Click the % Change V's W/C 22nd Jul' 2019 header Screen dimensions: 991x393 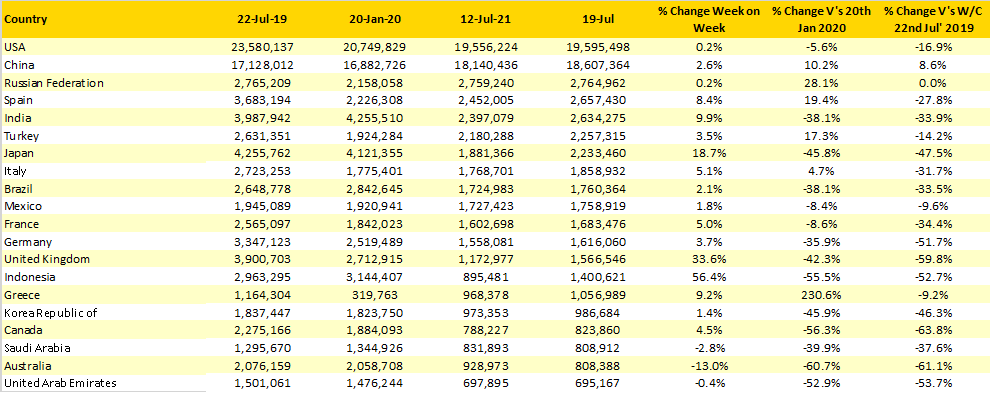tap(933, 19)
